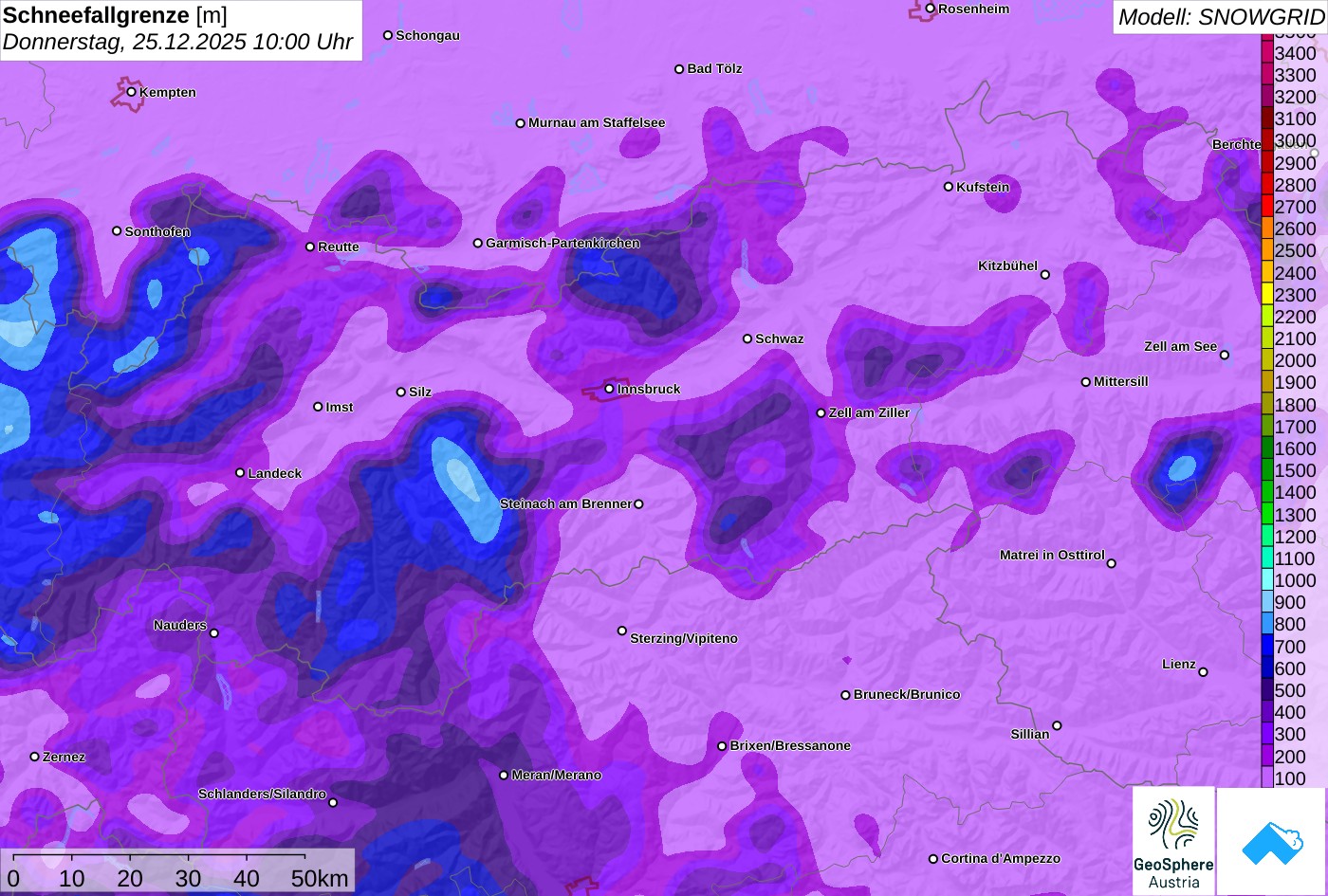Click the 500 legend value label

[1290, 690]
